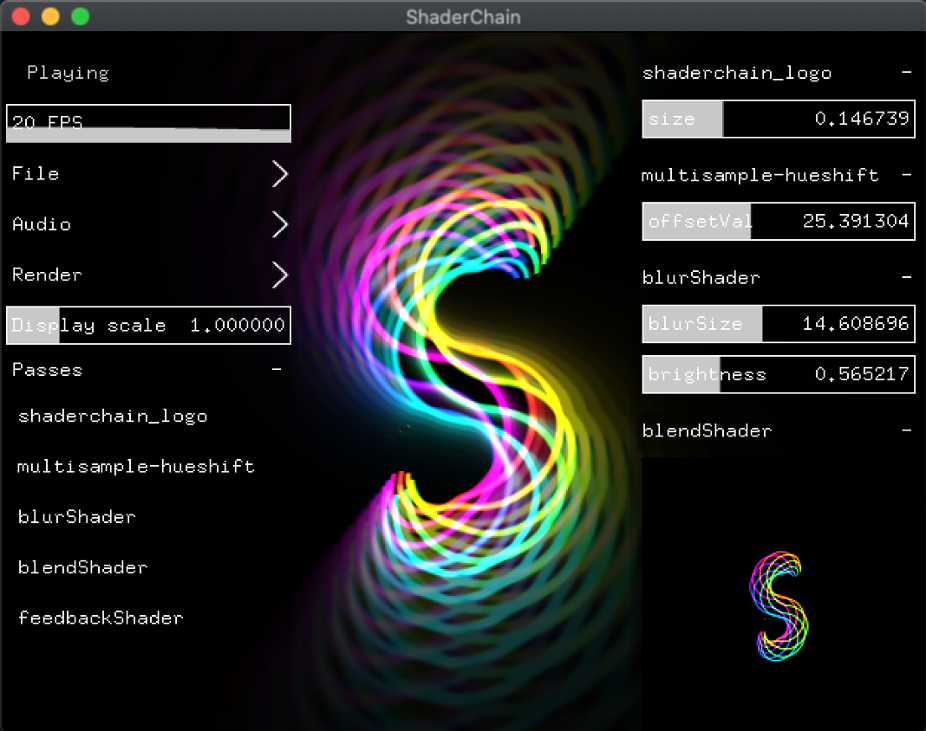Collapse the Passes panel
The image size is (926, 731).
[x=277, y=369]
